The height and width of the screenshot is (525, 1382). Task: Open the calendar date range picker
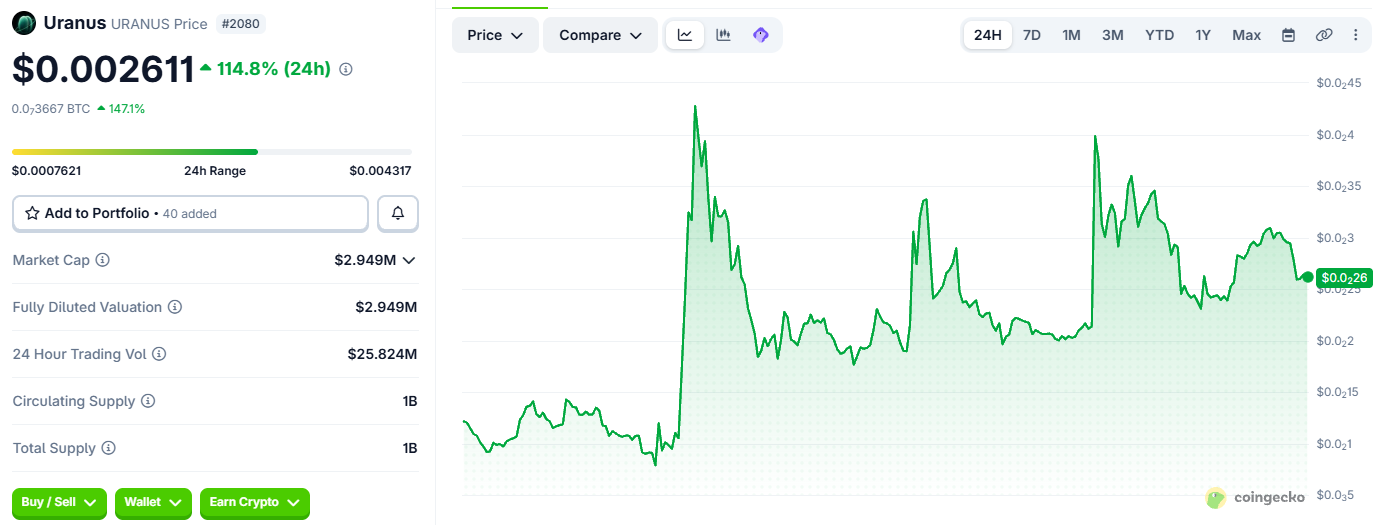point(1289,35)
